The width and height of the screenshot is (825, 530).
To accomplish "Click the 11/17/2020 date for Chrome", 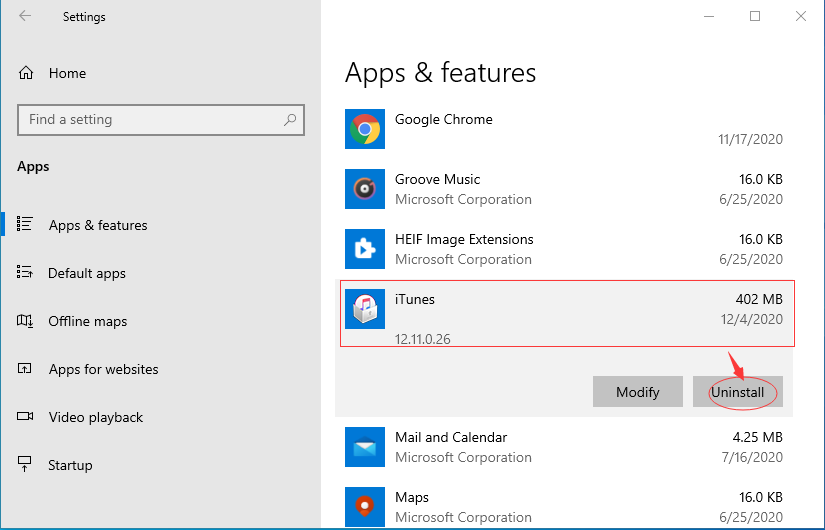I will [x=750, y=139].
